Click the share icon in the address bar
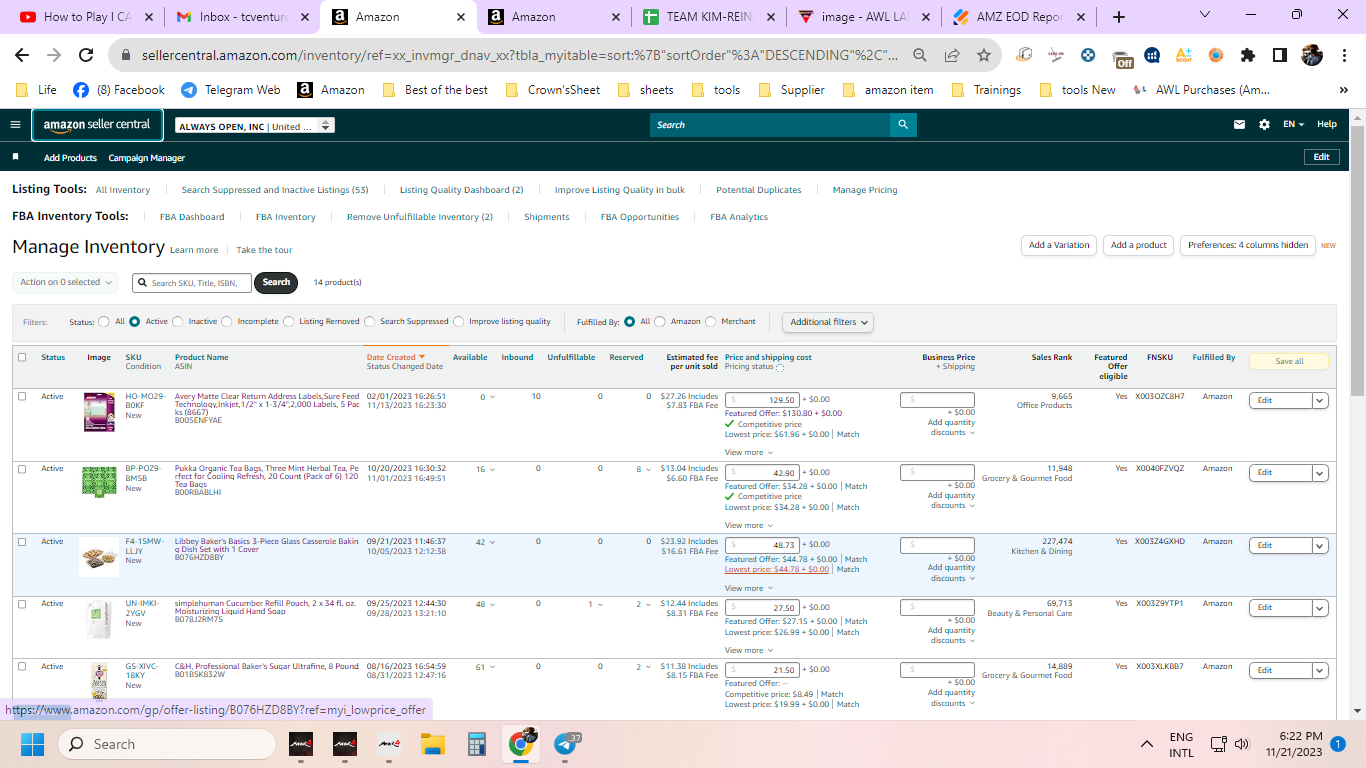 click(x=952, y=55)
